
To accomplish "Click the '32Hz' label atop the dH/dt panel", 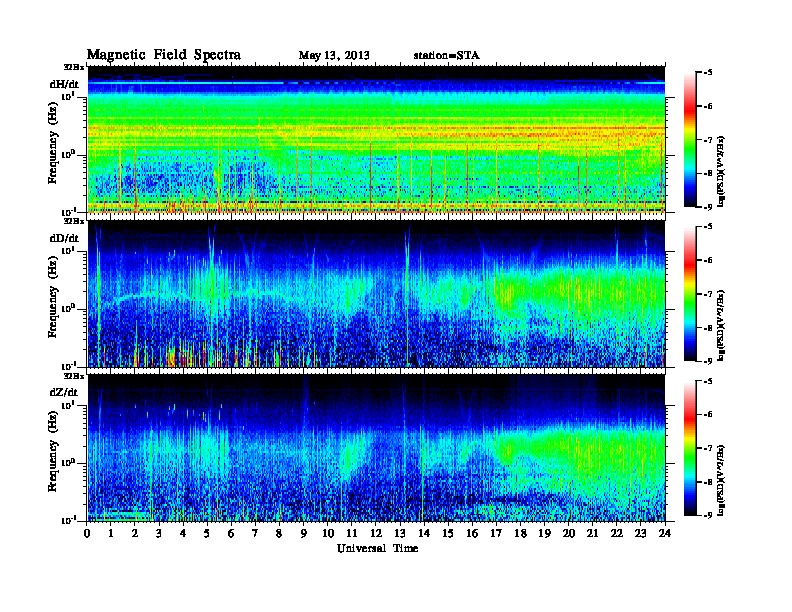I will pos(74,66).
